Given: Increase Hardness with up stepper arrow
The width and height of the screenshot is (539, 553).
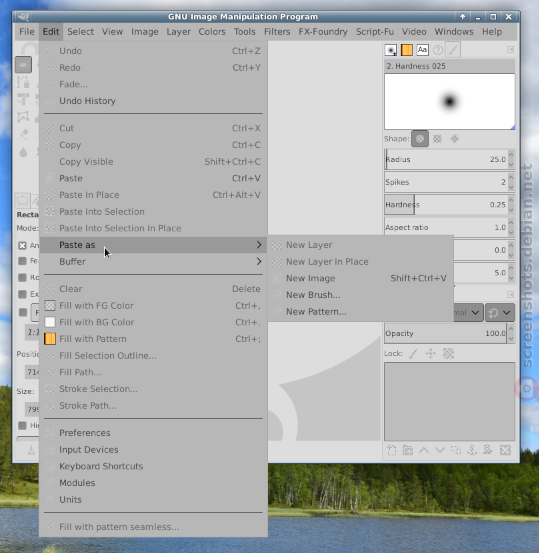Looking at the screenshot, I should pyautogui.click(x=511, y=200).
